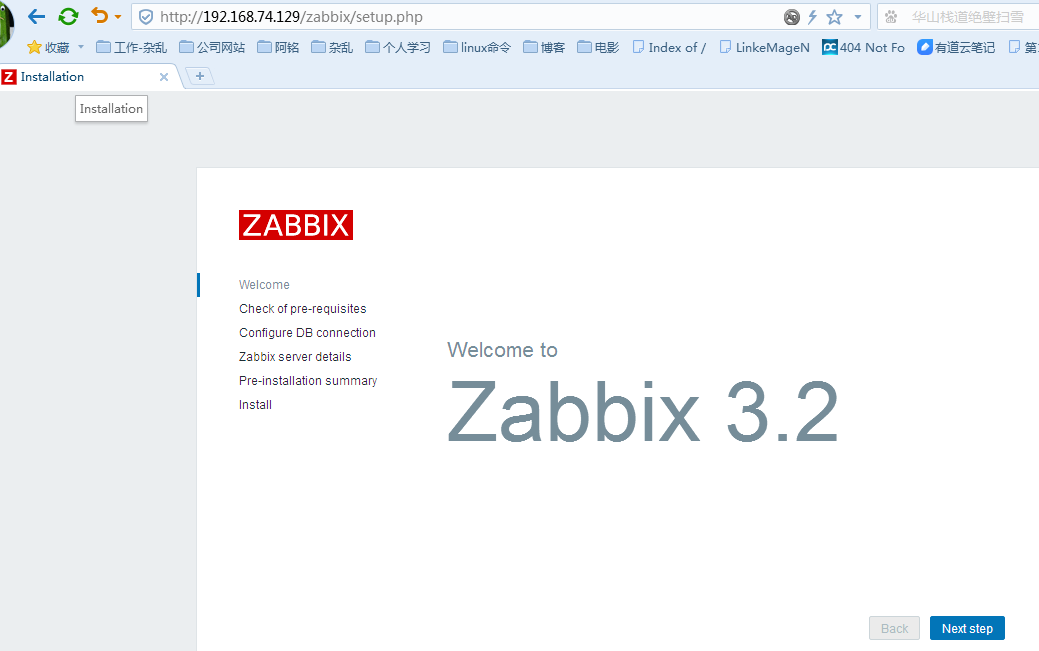
Task: Click the browser back arrow
Action: point(36,17)
